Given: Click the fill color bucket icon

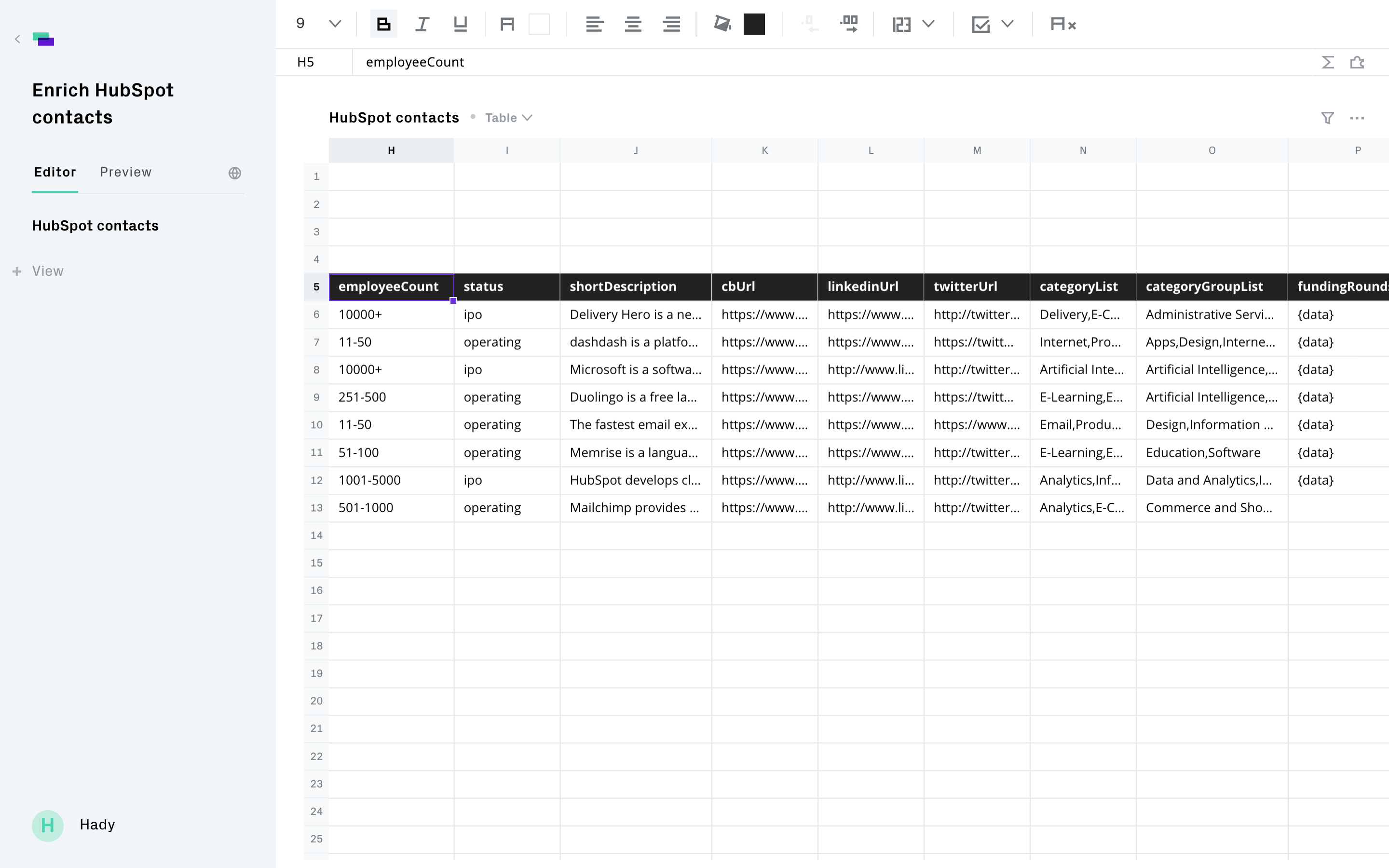Looking at the screenshot, I should (x=722, y=24).
